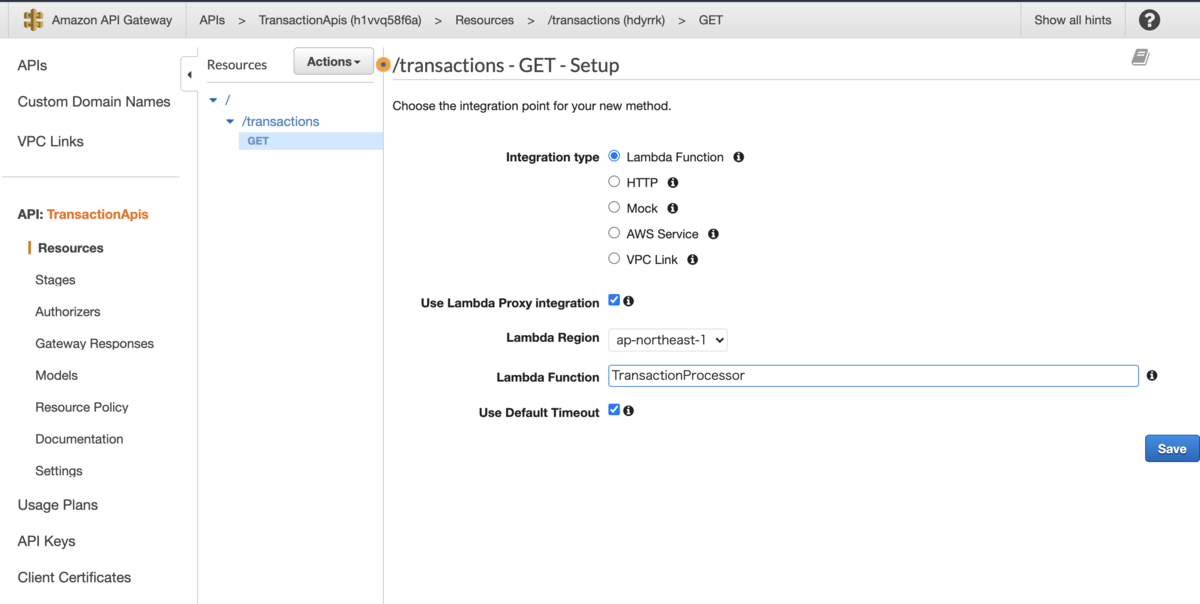This screenshot has width=1200, height=604.
Task: Open Usage Plans in the sidebar
Action: pyautogui.click(x=57, y=505)
